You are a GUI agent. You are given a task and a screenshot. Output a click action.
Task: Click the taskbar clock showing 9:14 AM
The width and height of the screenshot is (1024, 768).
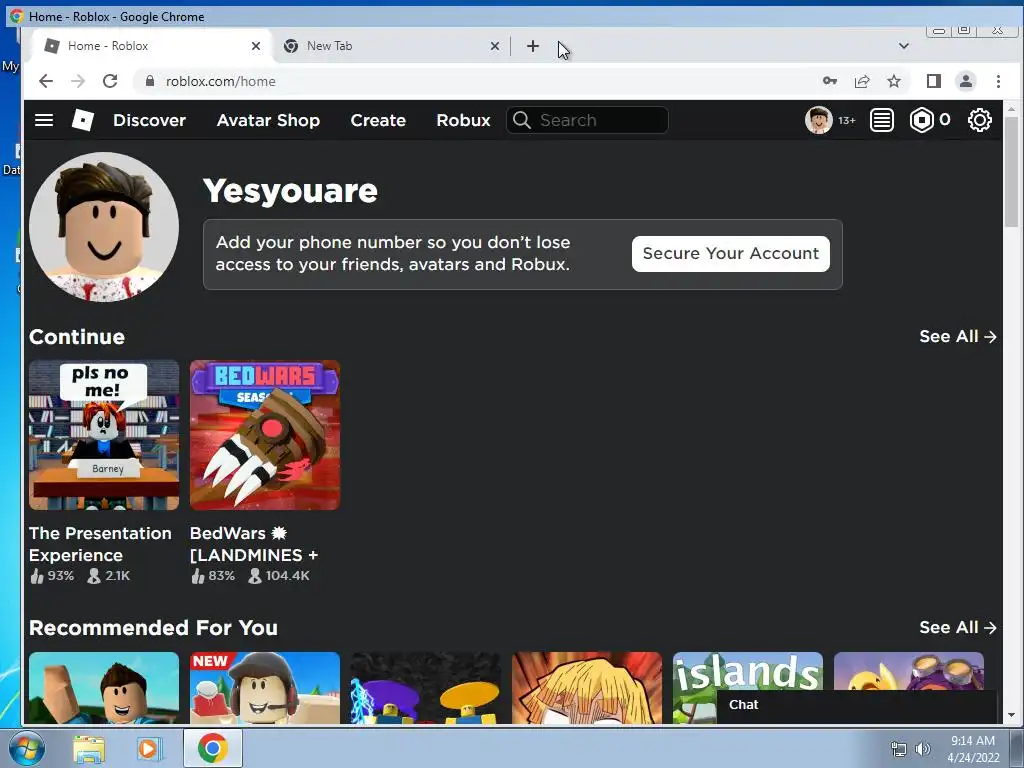click(973, 749)
